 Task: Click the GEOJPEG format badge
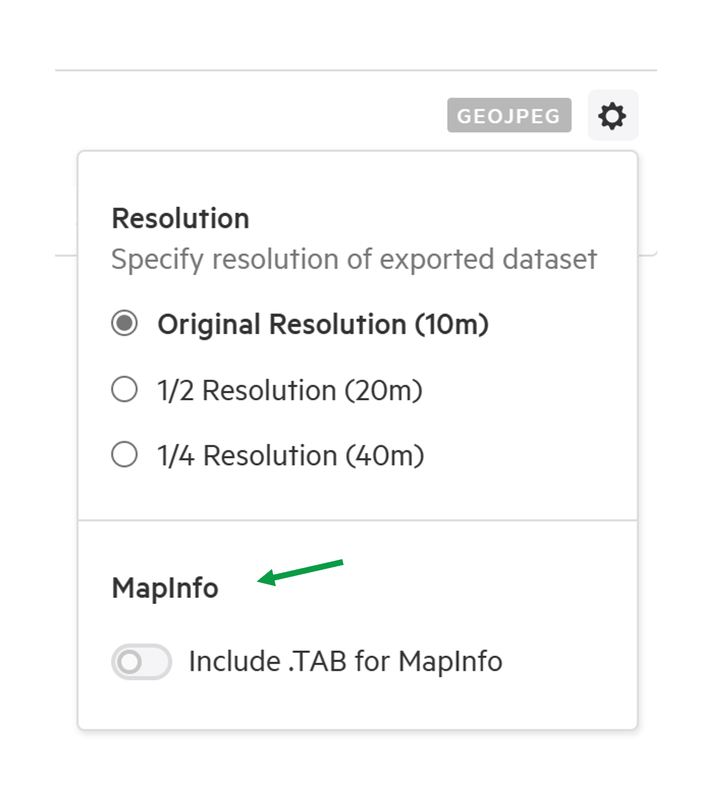tap(509, 115)
